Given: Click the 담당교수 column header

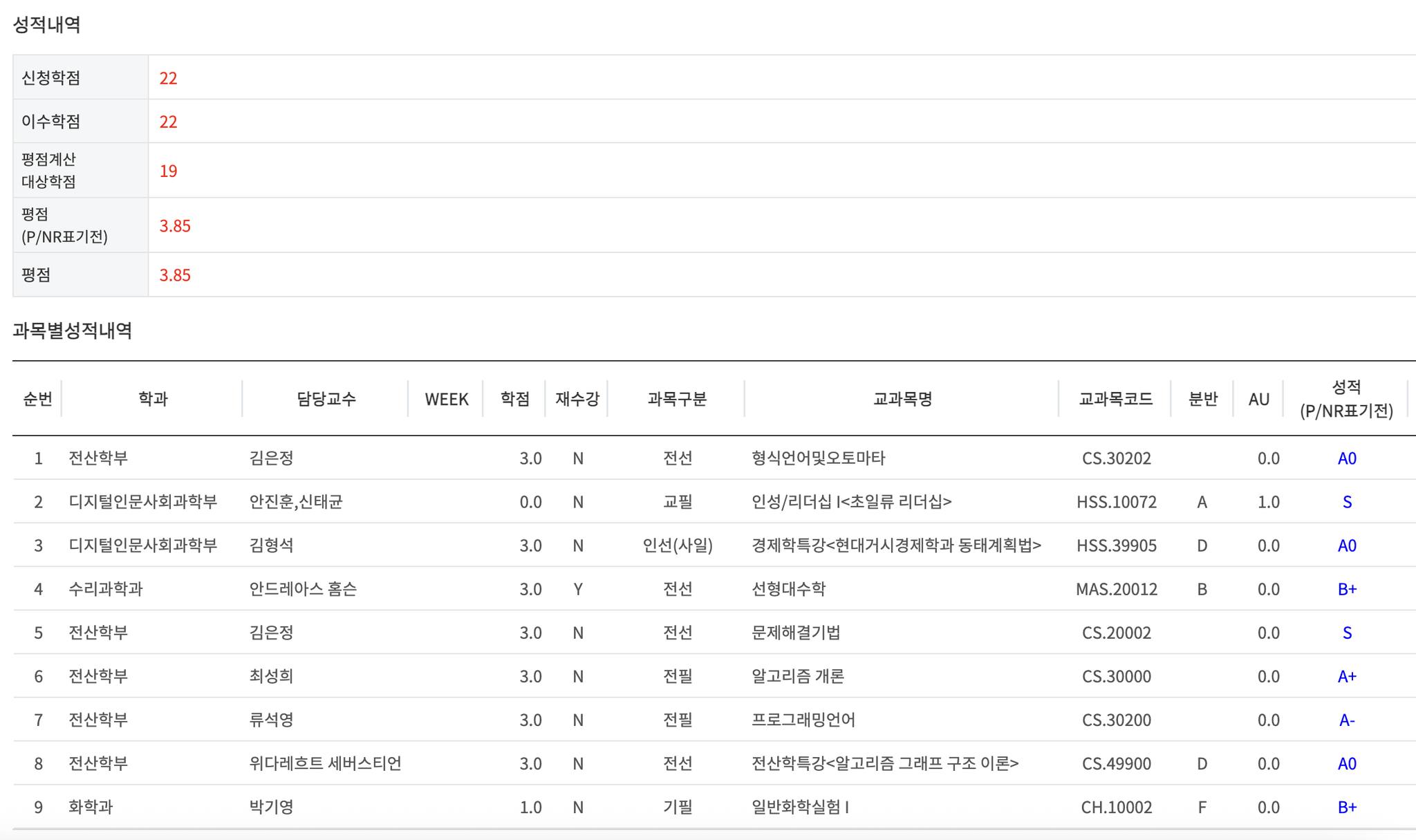Looking at the screenshot, I should pos(326,399).
